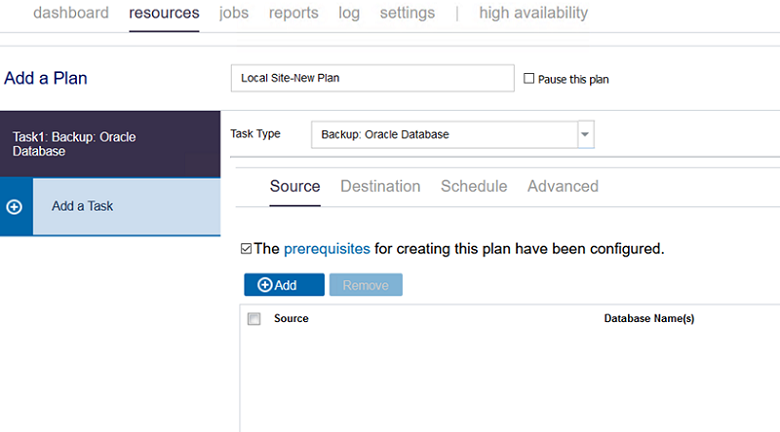
Task: Click the Backup: Oracle Database combo box
Action: (x=444, y=134)
